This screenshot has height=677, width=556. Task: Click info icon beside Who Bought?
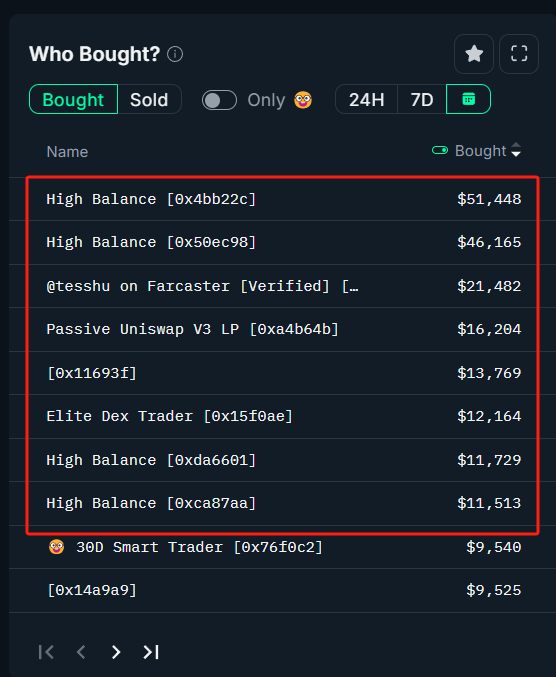[x=175, y=54]
